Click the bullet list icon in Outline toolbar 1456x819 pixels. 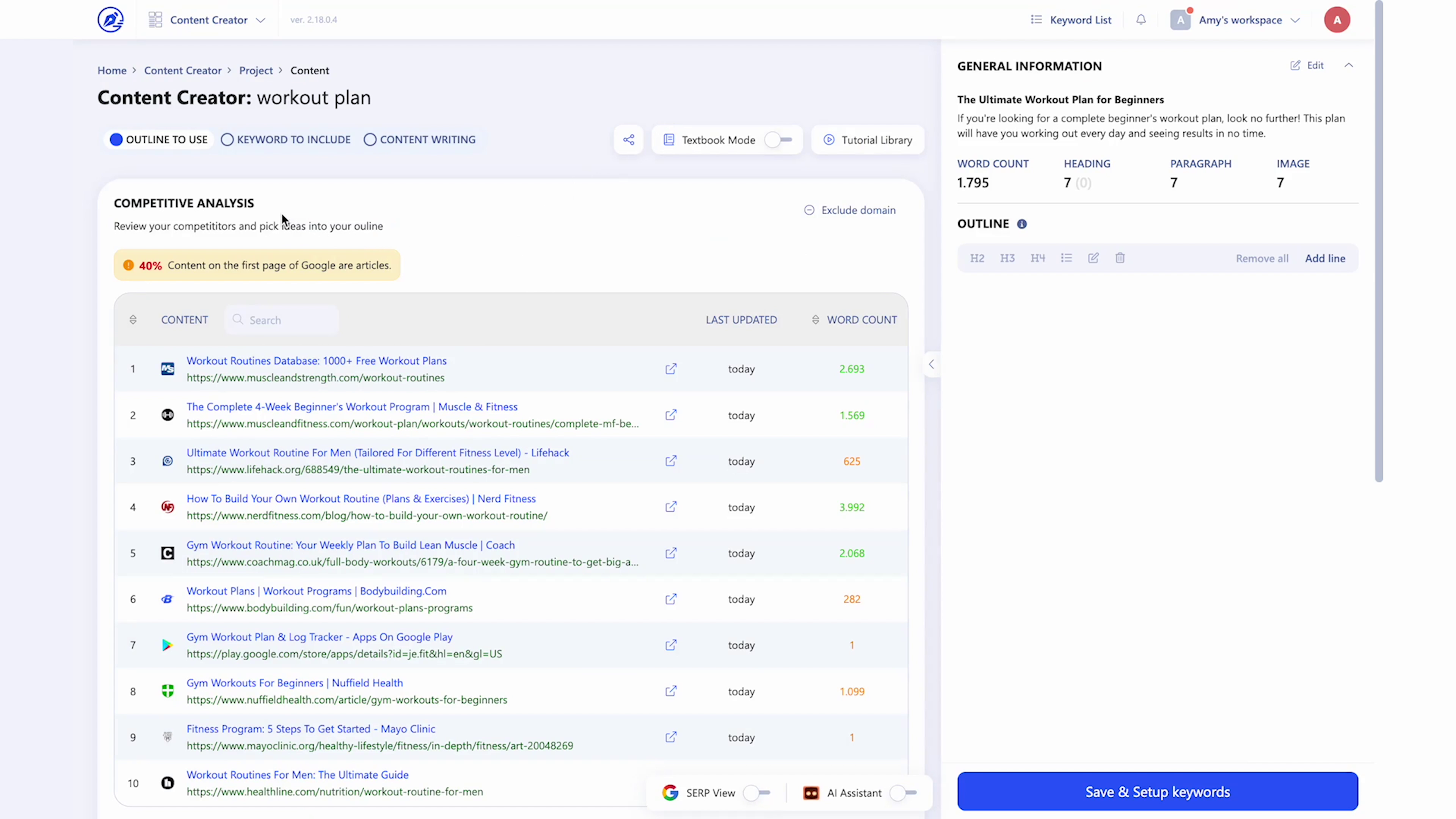point(1067,258)
